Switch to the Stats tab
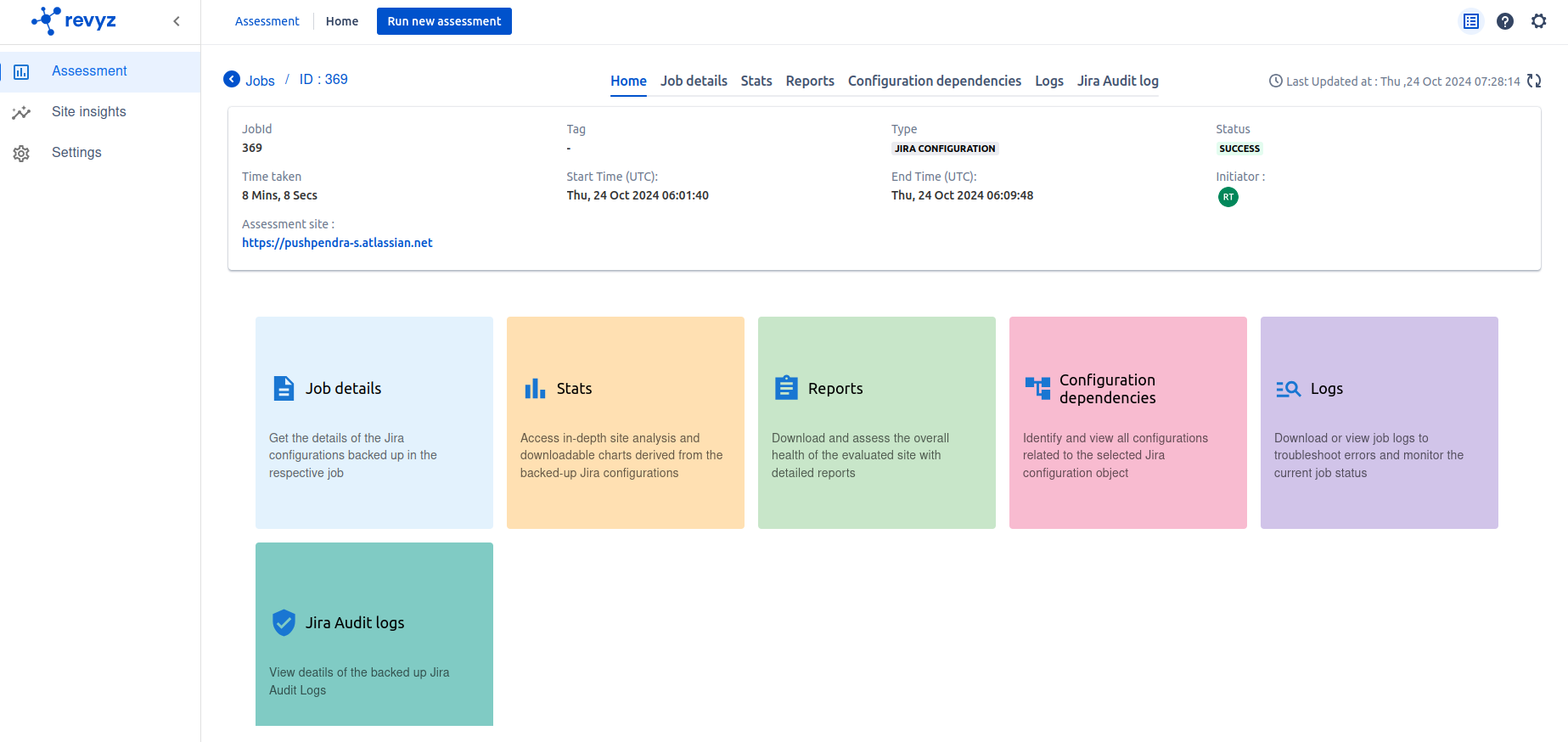This screenshot has height=742, width=1568. click(756, 81)
